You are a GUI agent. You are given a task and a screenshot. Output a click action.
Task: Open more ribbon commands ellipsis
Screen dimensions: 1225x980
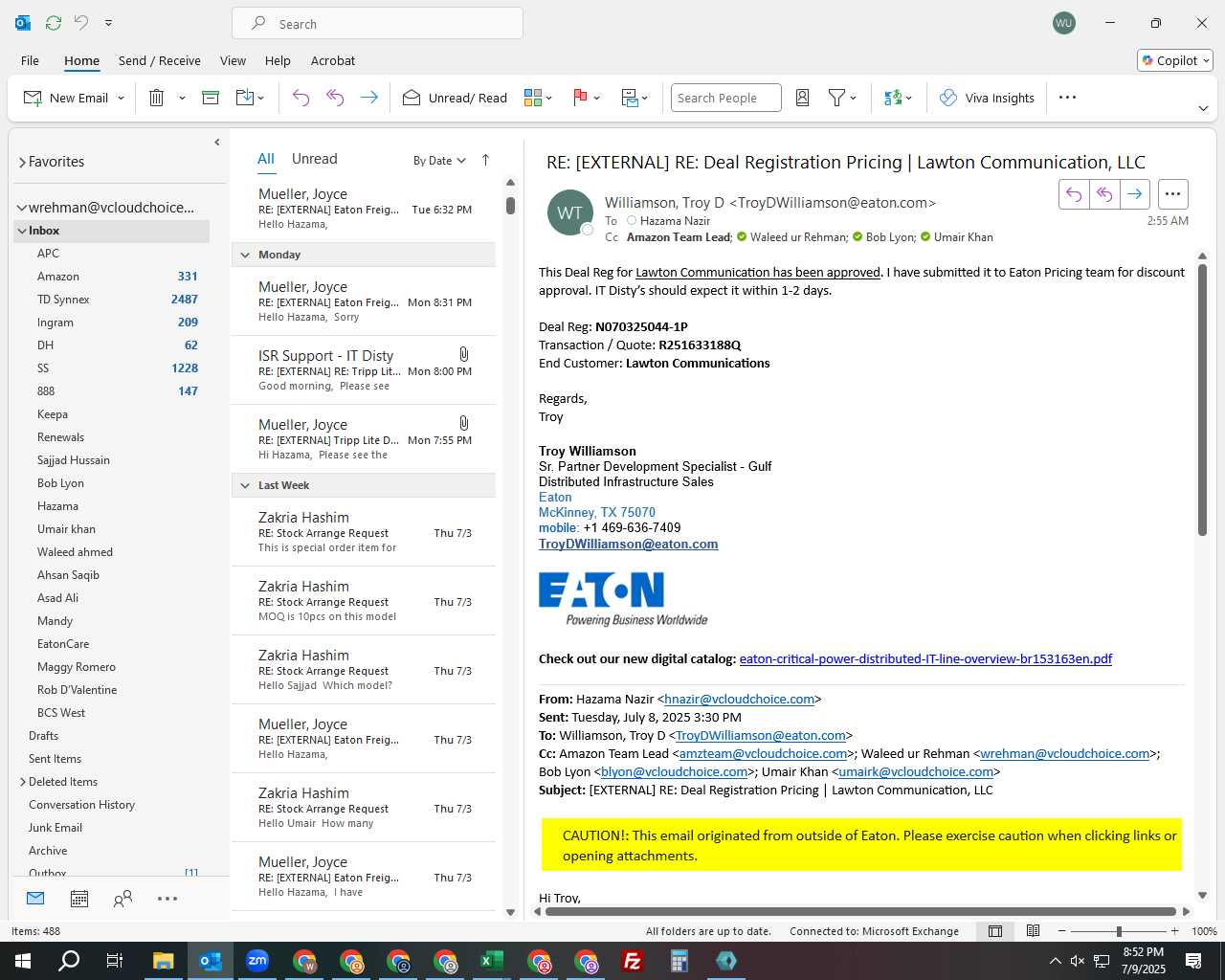pos(1067,98)
